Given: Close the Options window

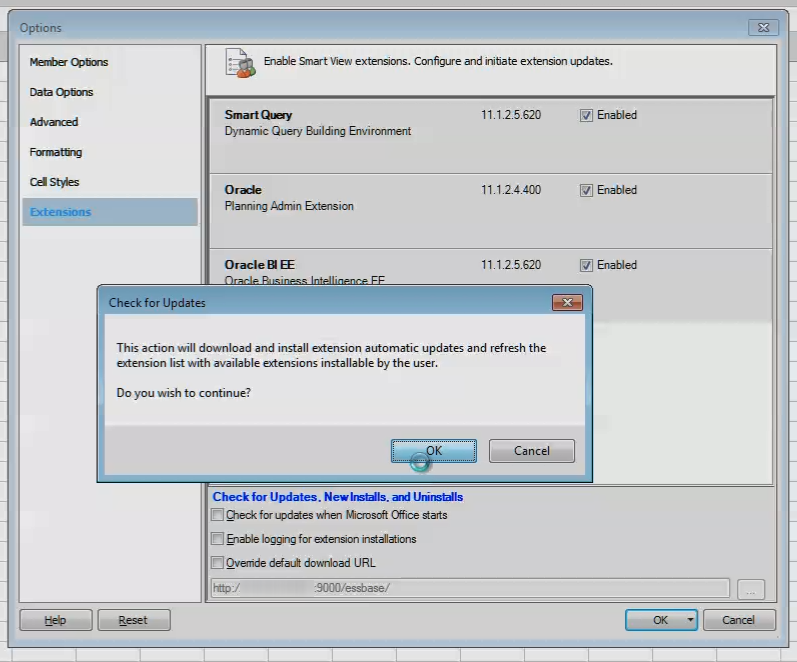Looking at the screenshot, I should [x=763, y=27].
